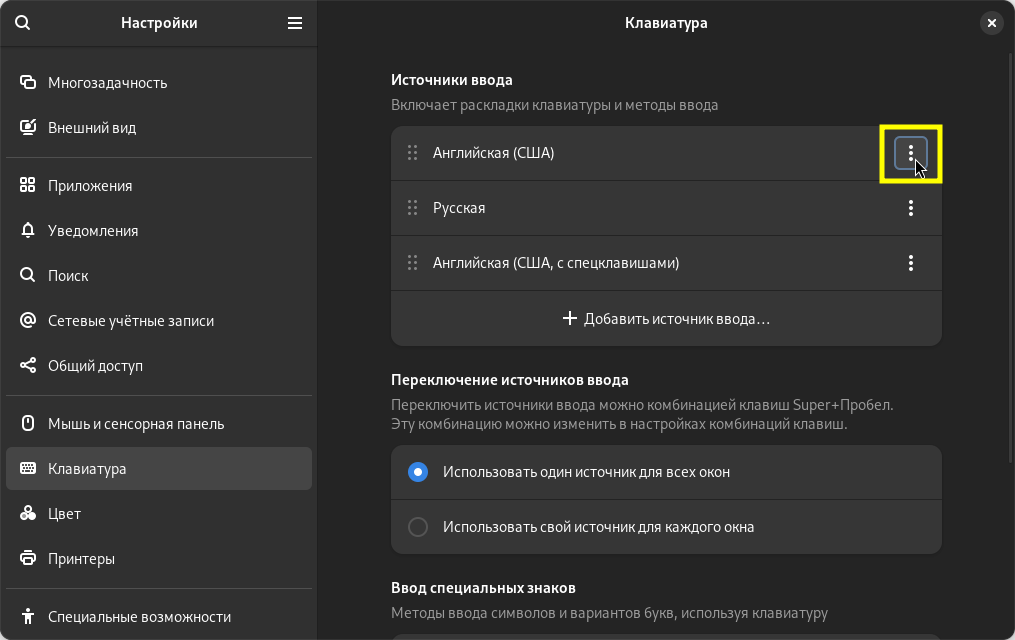The image size is (1015, 640).
Task: Open three-dot menu for Русская layout
Action: pyautogui.click(x=910, y=208)
